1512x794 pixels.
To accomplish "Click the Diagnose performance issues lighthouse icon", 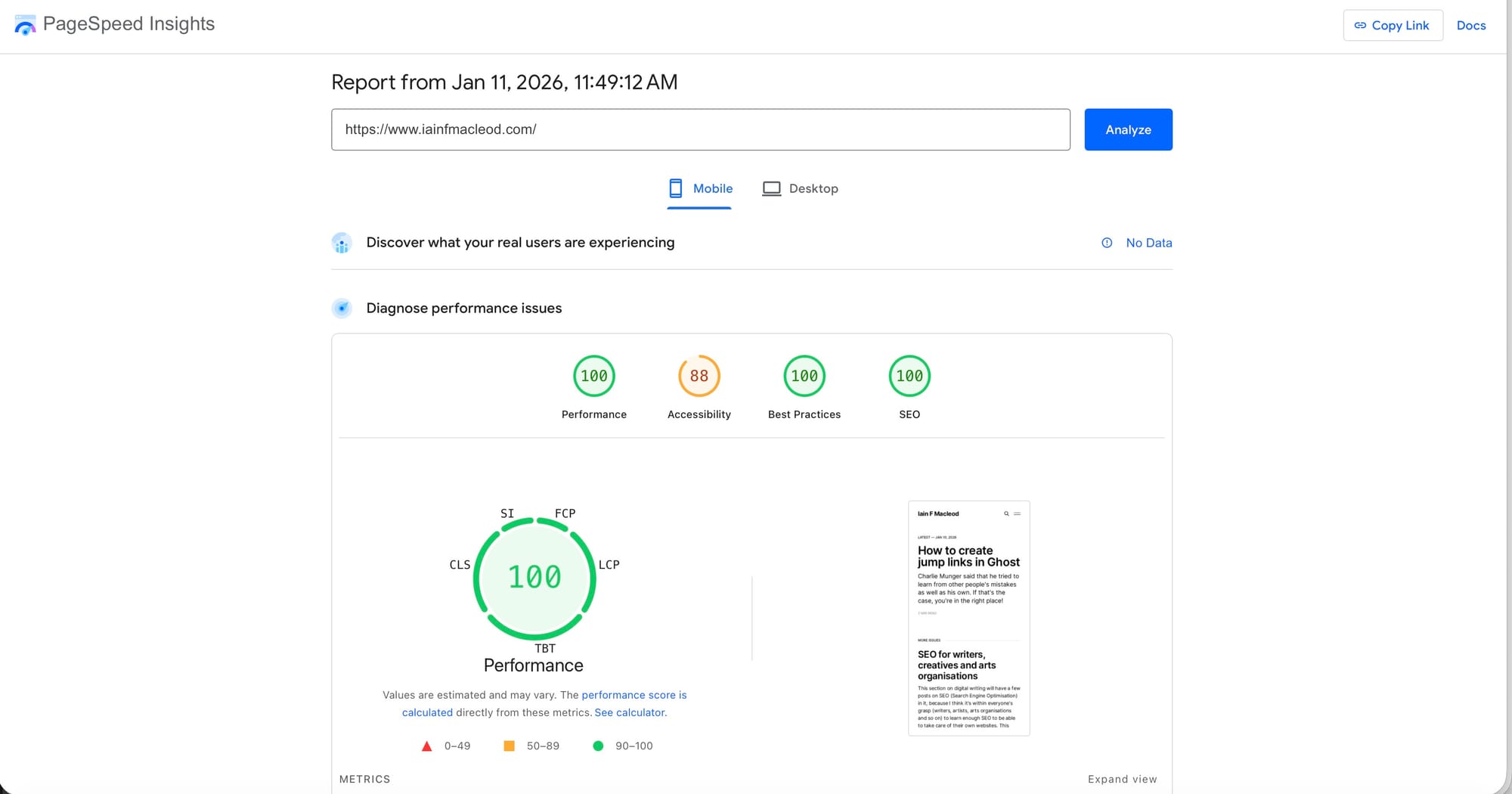I will (x=342, y=309).
